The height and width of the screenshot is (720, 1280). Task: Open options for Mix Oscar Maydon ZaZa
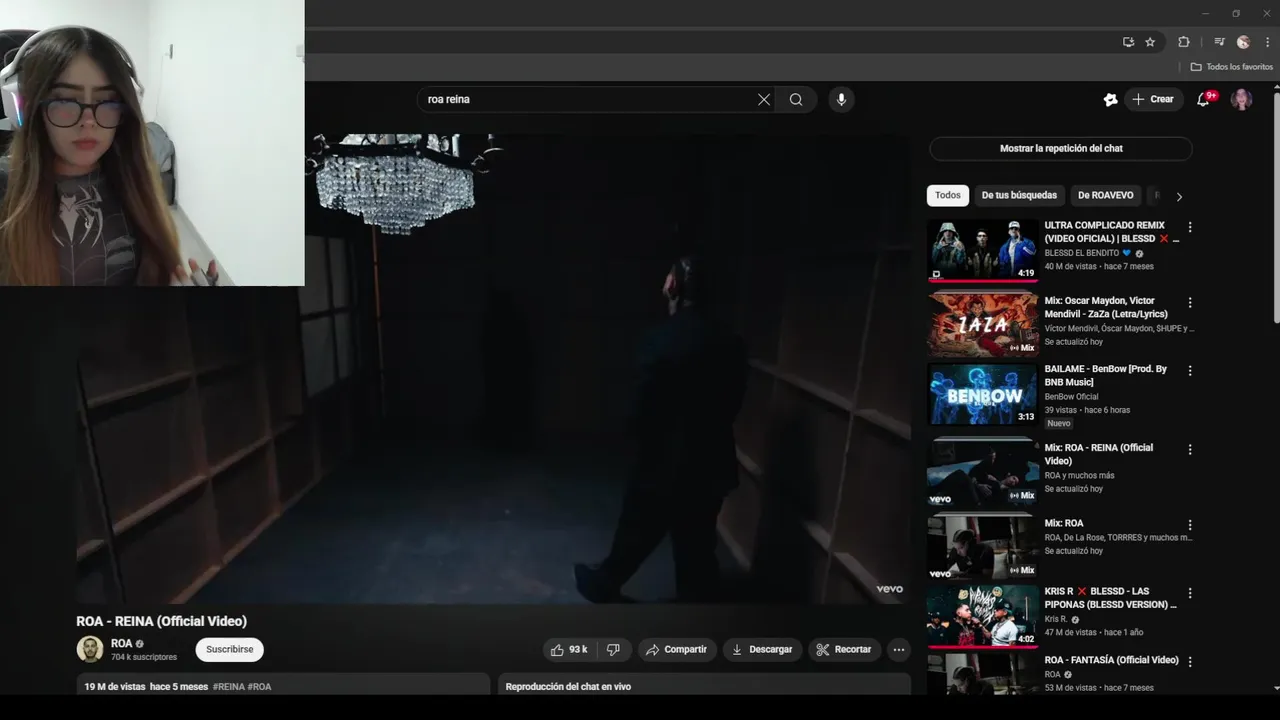[1190, 302]
